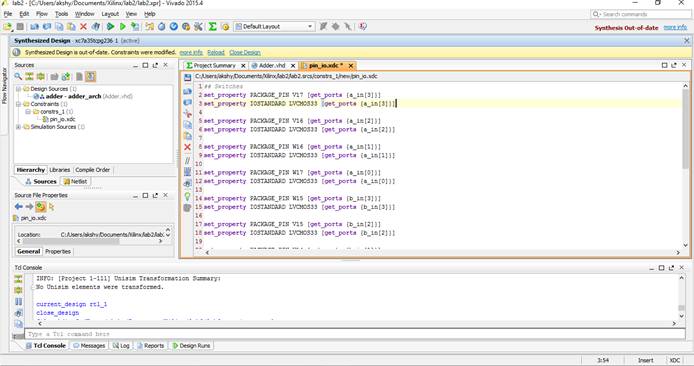Select pin_io.xdc in Sources tree
Image resolution: width=694 pixels, height=366 pixels.
(x=62, y=119)
